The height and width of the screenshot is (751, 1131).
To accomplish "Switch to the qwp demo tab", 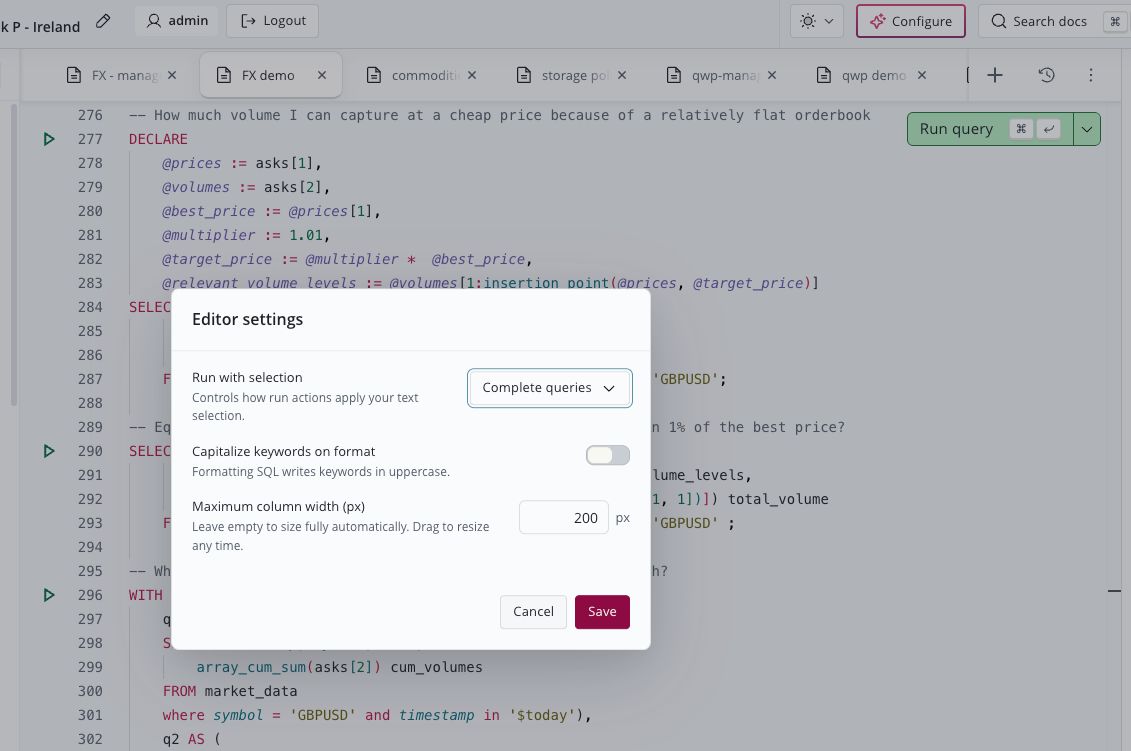I will tap(873, 75).
